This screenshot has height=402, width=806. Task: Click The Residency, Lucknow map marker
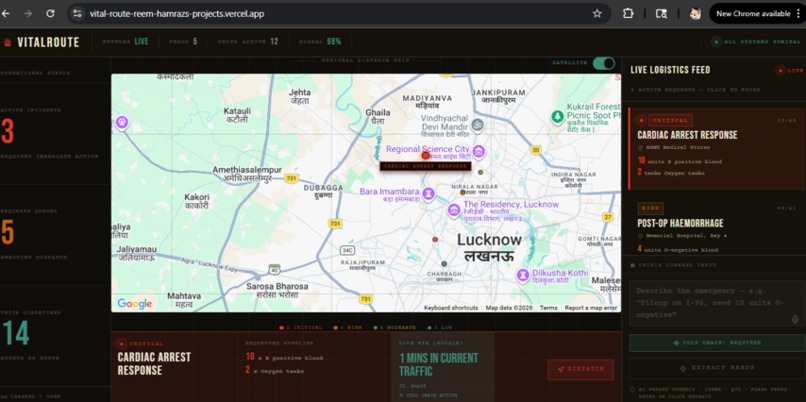pos(453,210)
